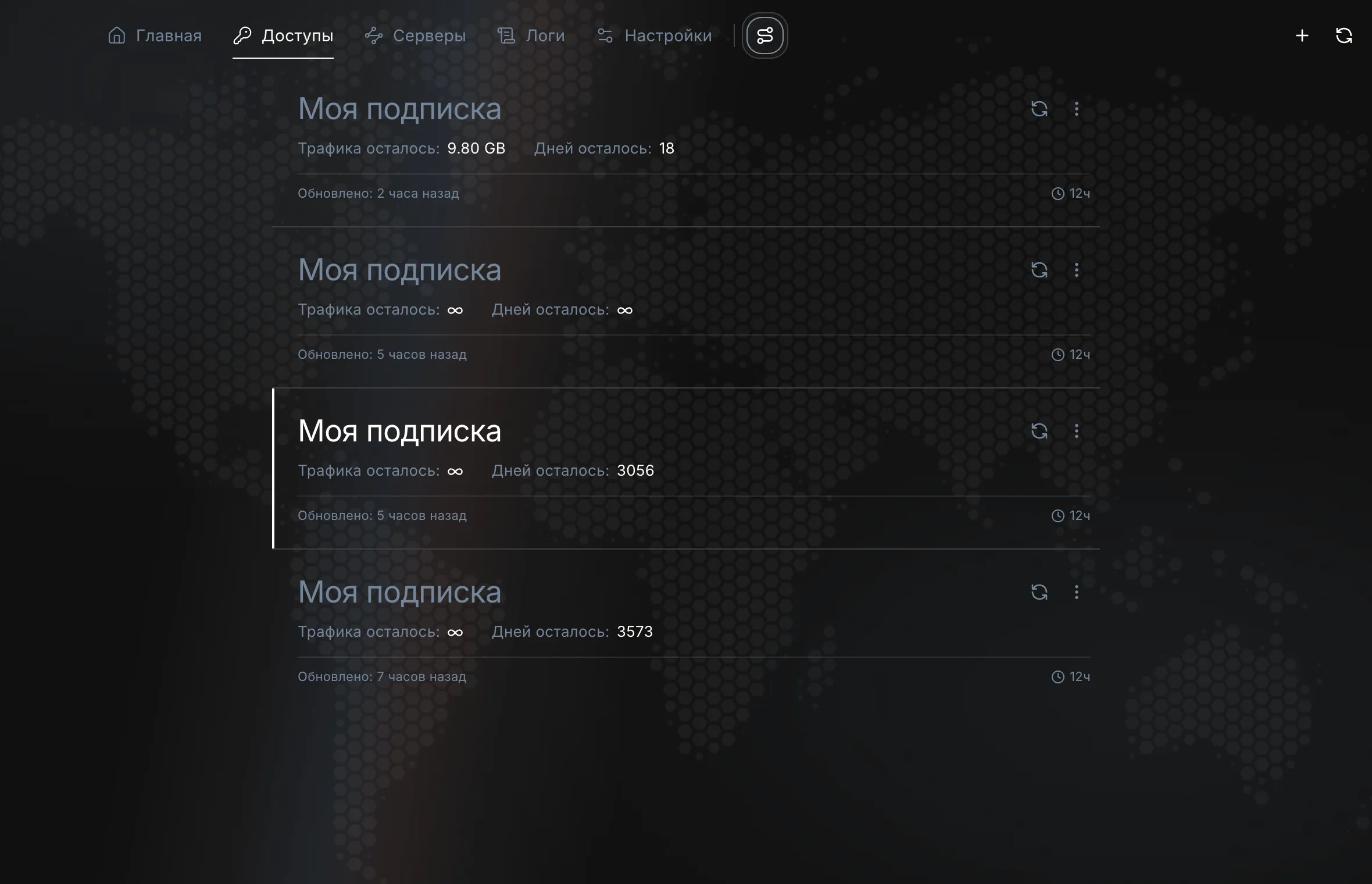
Task: Switch to the Доступы tab
Action: (x=283, y=35)
